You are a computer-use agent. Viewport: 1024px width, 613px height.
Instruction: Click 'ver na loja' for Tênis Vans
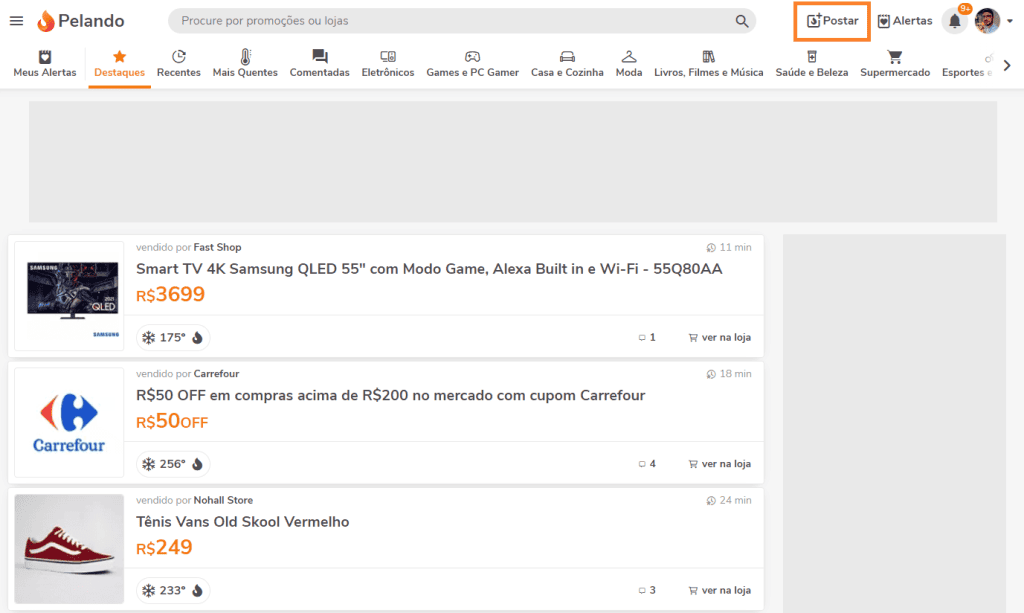coord(719,591)
